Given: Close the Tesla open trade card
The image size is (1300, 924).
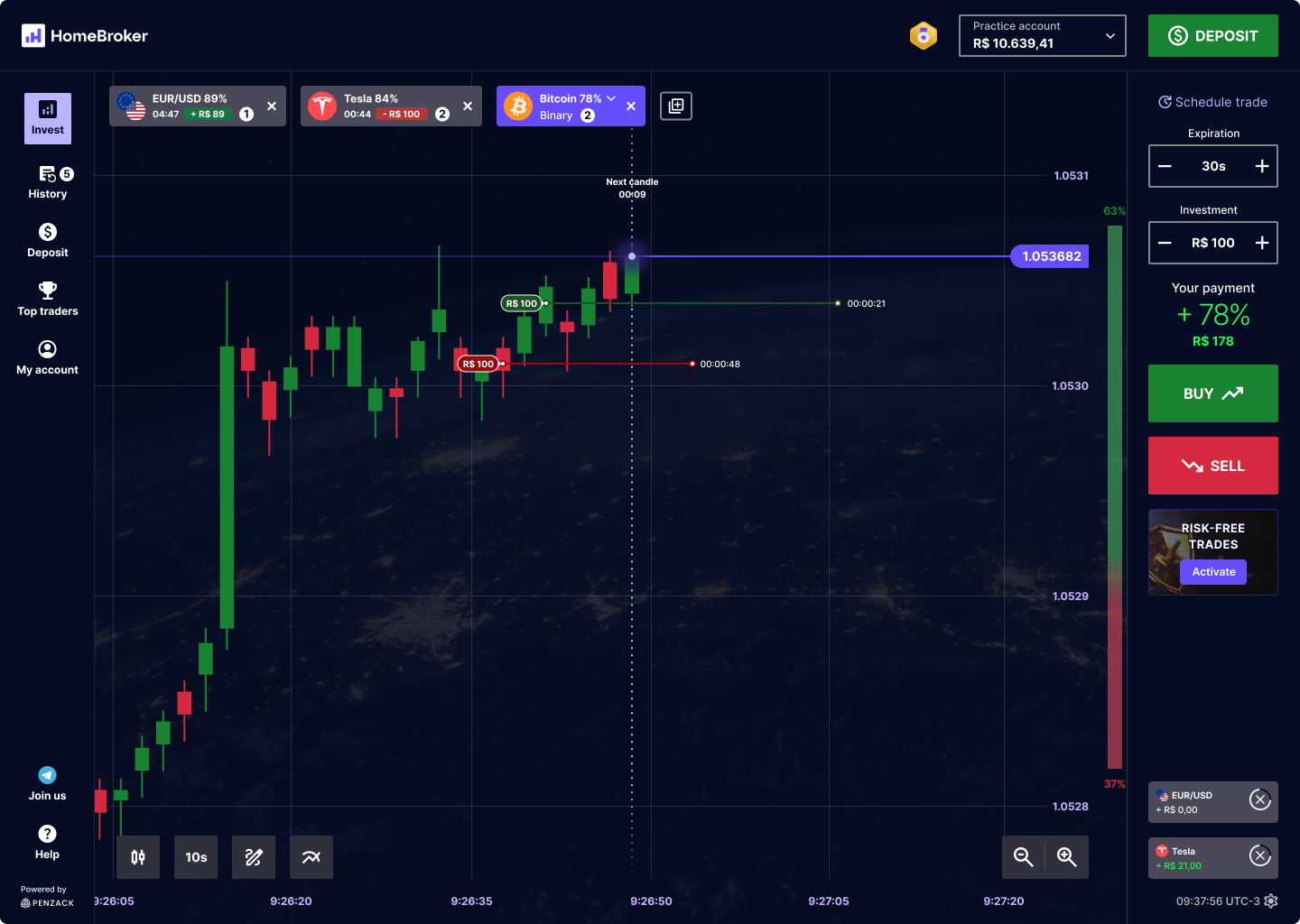Looking at the screenshot, I should tap(1260, 855).
